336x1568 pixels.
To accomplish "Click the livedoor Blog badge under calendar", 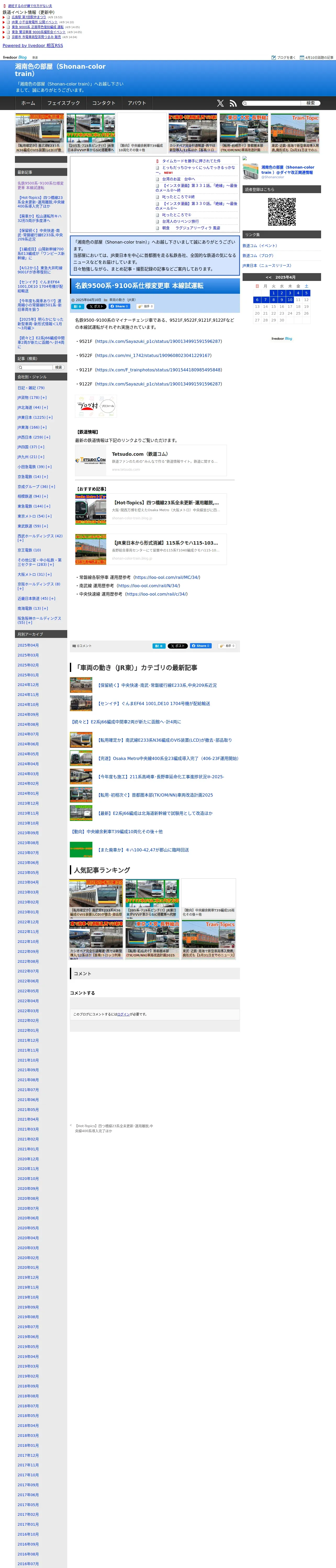I will coord(282,338).
